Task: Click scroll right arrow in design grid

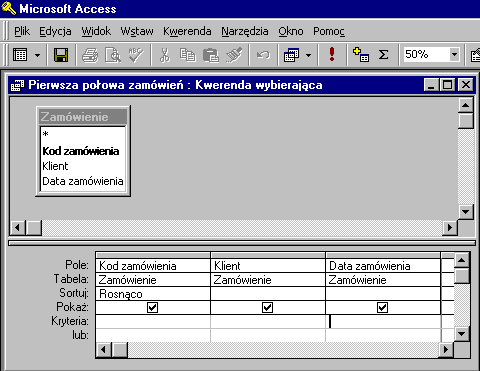Action: pos(446,350)
